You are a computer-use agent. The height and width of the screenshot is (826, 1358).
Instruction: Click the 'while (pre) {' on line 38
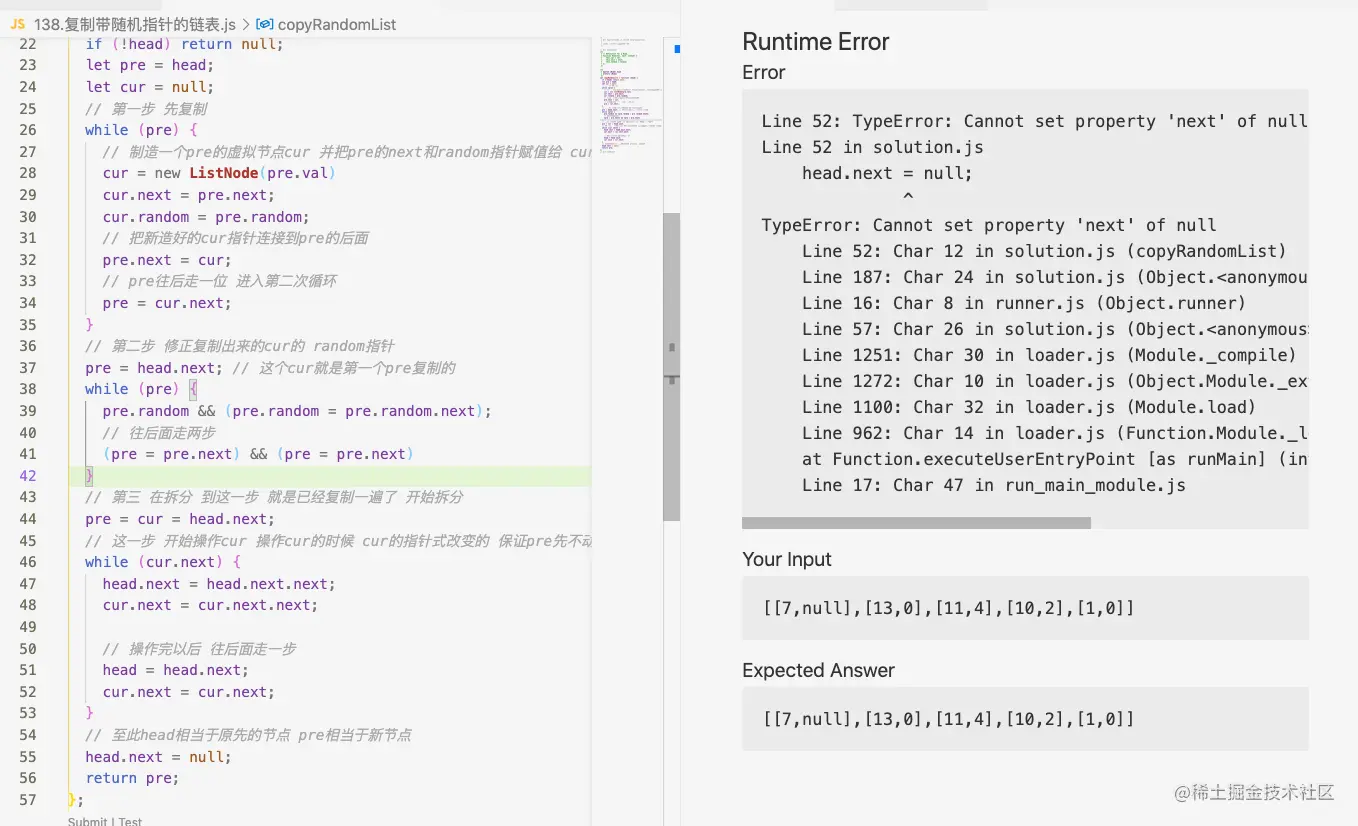(x=141, y=389)
